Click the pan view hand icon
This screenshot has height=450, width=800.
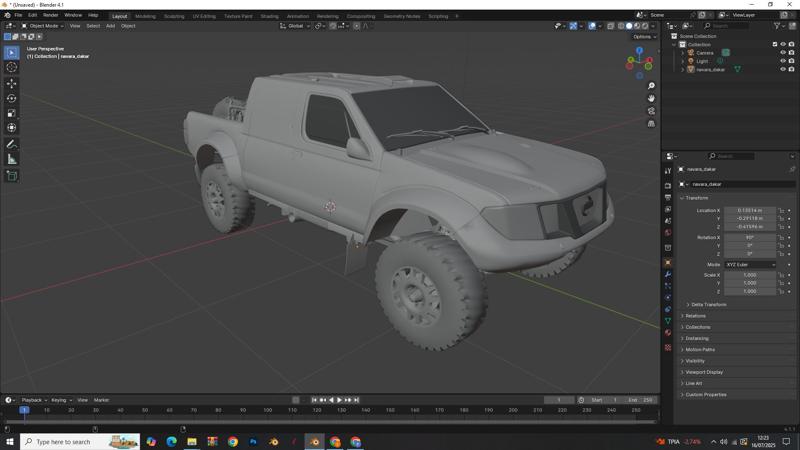(x=651, y=98)
